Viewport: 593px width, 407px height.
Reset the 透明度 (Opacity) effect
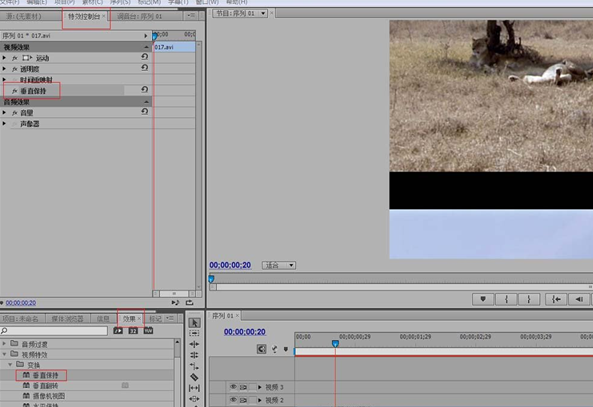click(144, 68)
